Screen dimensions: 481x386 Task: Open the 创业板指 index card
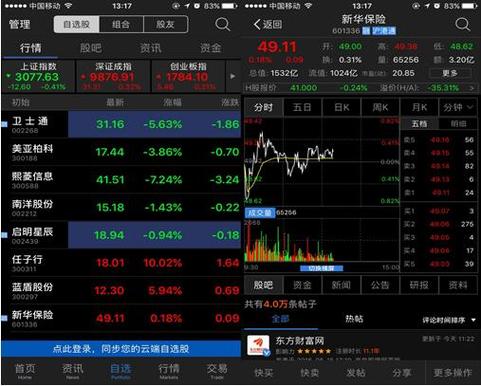point(188,76)
